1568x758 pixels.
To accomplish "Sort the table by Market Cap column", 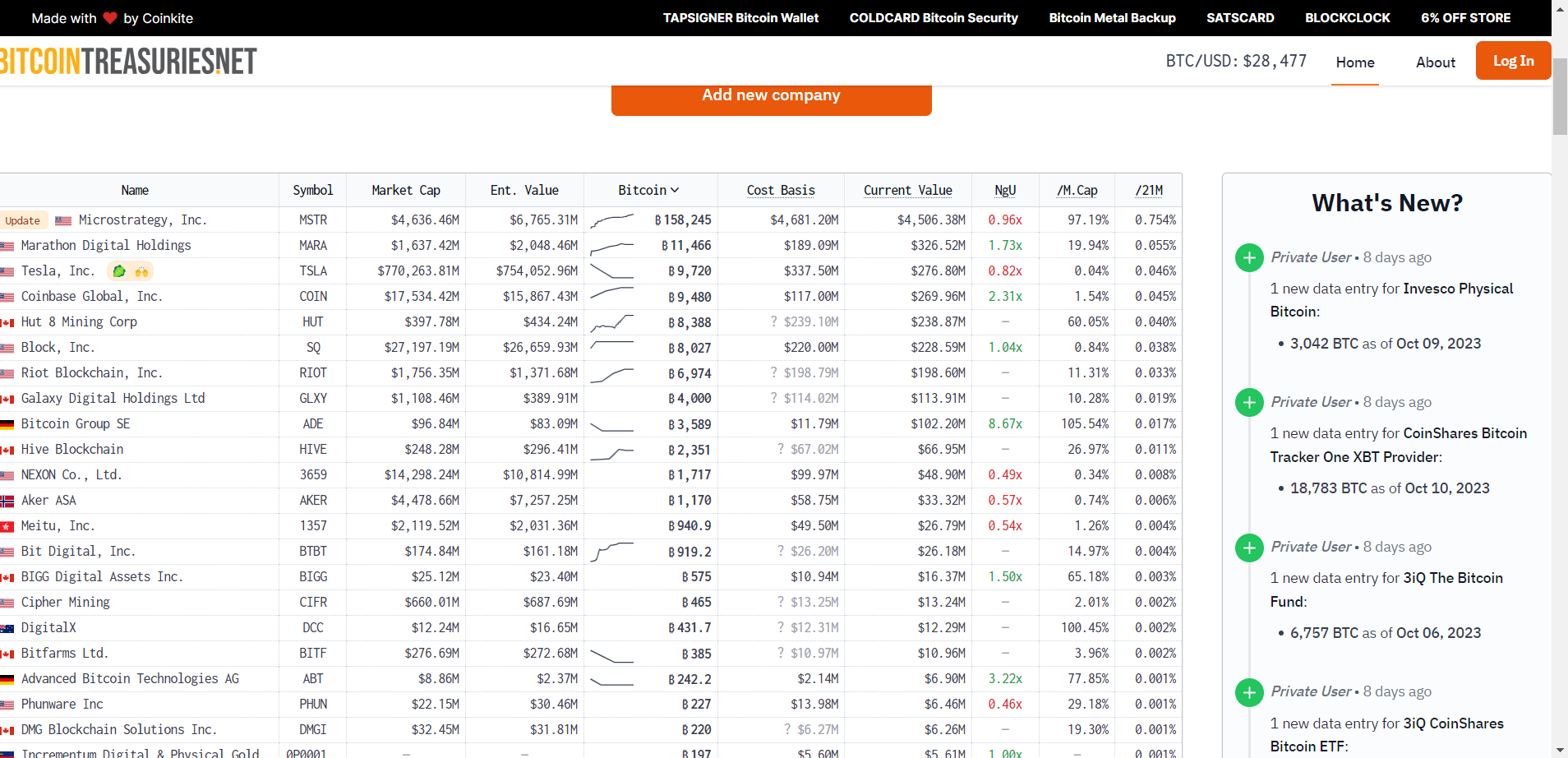I will point(406,190).
